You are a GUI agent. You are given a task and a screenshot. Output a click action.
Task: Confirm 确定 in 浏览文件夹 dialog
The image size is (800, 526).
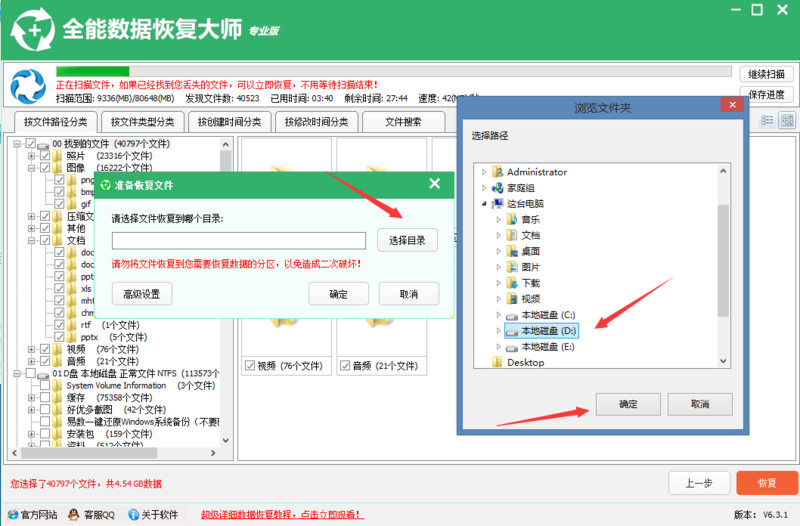click(x=628, y=404)
